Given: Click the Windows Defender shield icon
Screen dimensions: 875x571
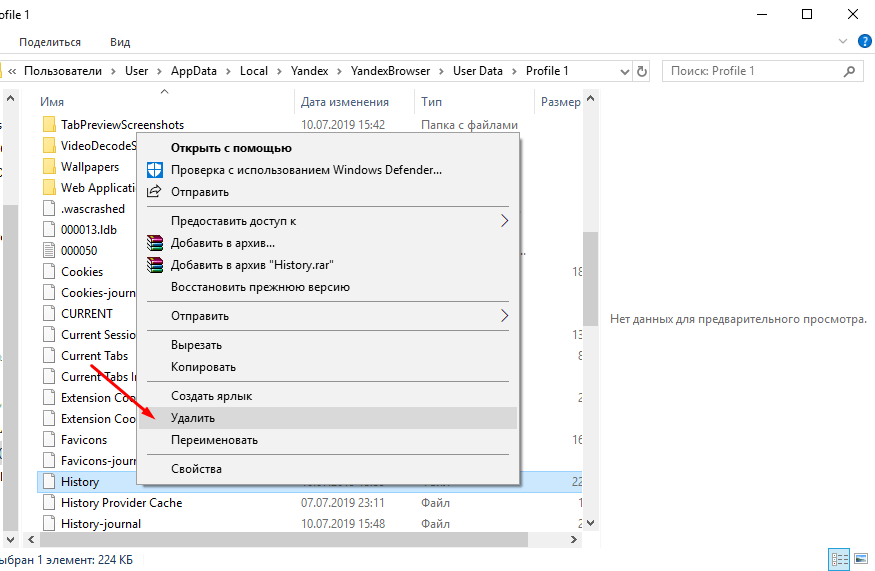Looking at the screenshot, I should click(x=155, y=170).
